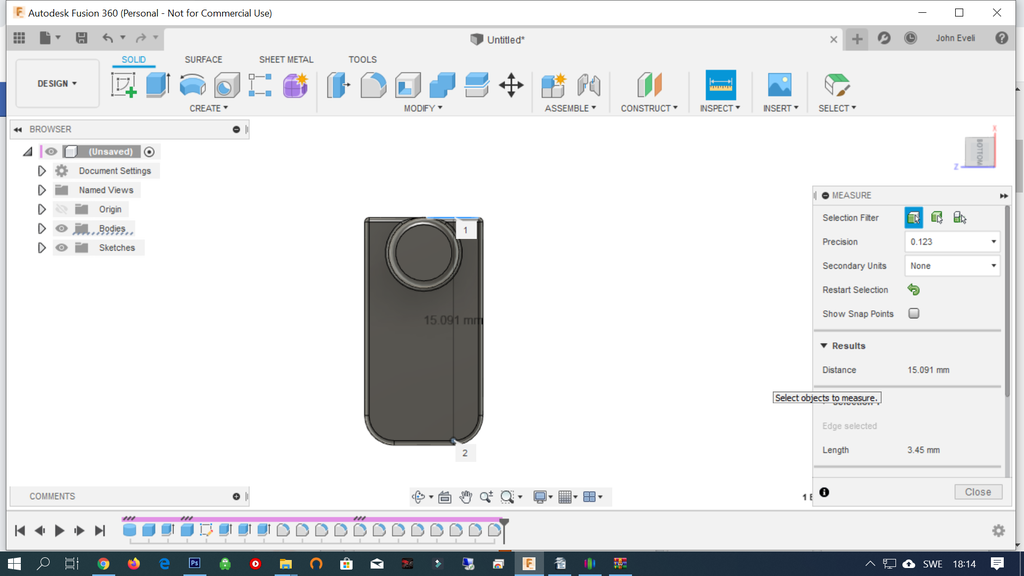The width and height of the screenshot is (1024, 576).
Task: Select the Extrude tool
Action: coord(158,86)
